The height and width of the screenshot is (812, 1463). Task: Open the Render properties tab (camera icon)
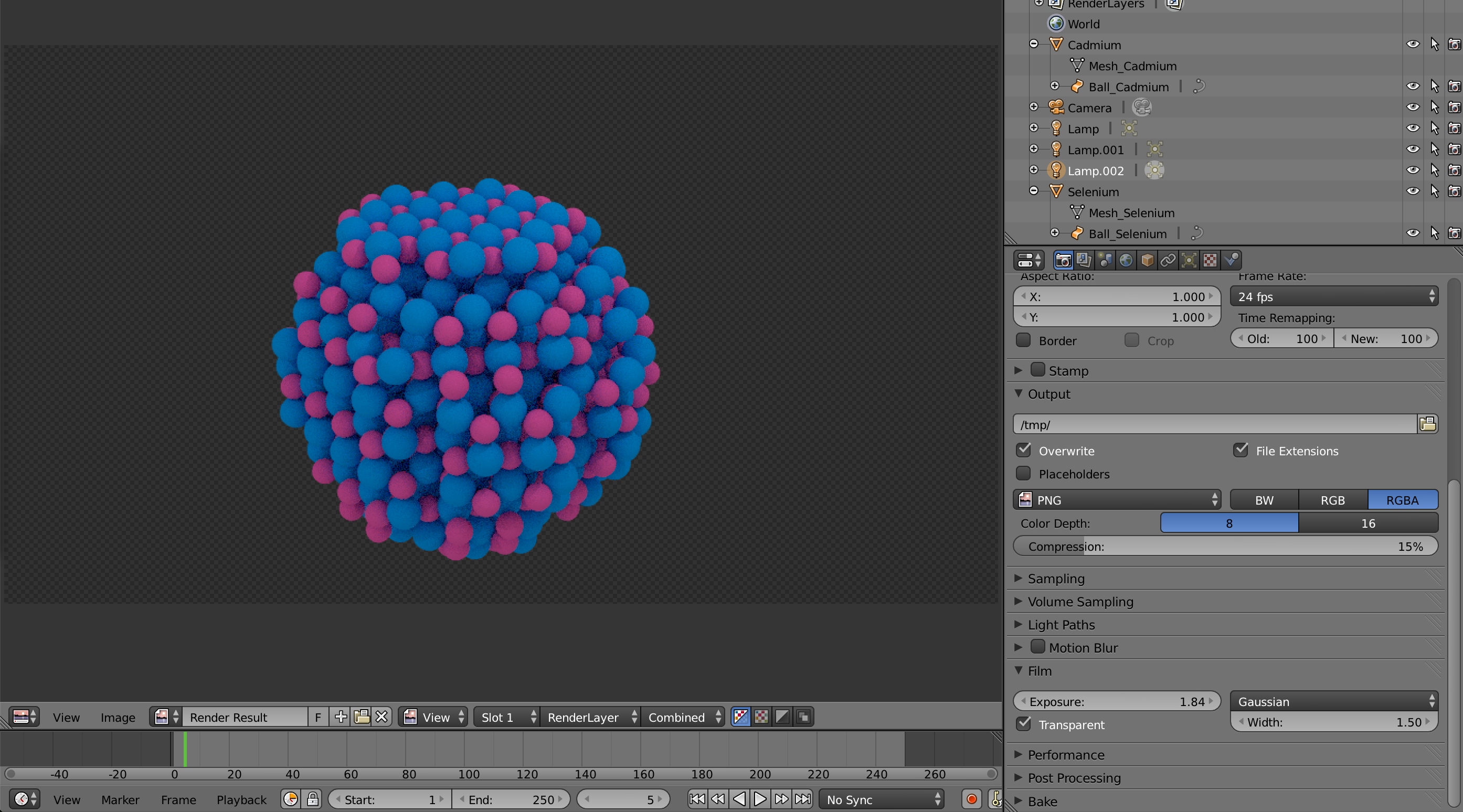tap(1063, 260)
